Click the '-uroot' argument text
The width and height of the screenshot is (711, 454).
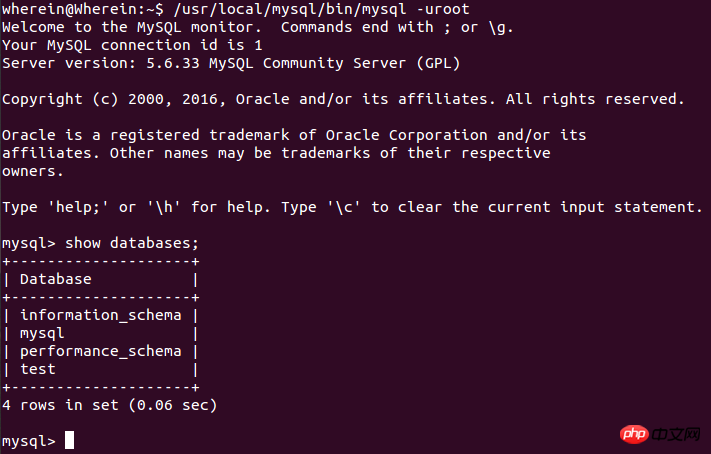coord(442,9)
